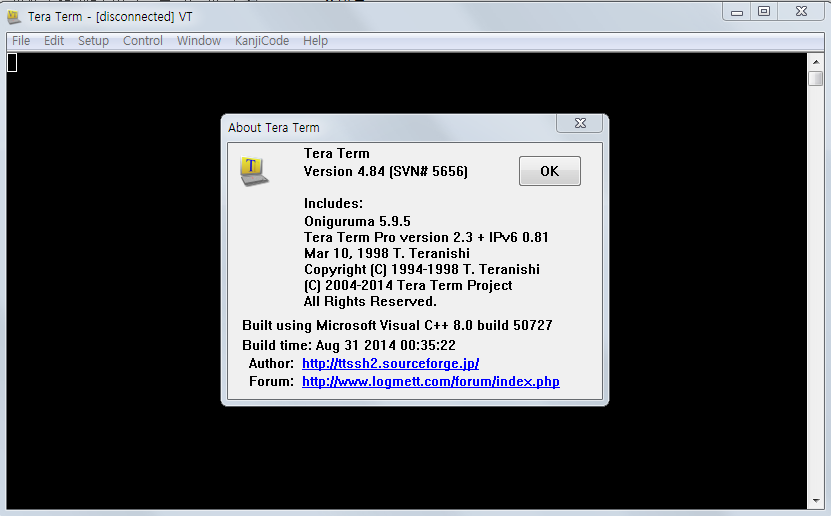Click the 'All Rights Reserved.' text

(x=370, y=301)
